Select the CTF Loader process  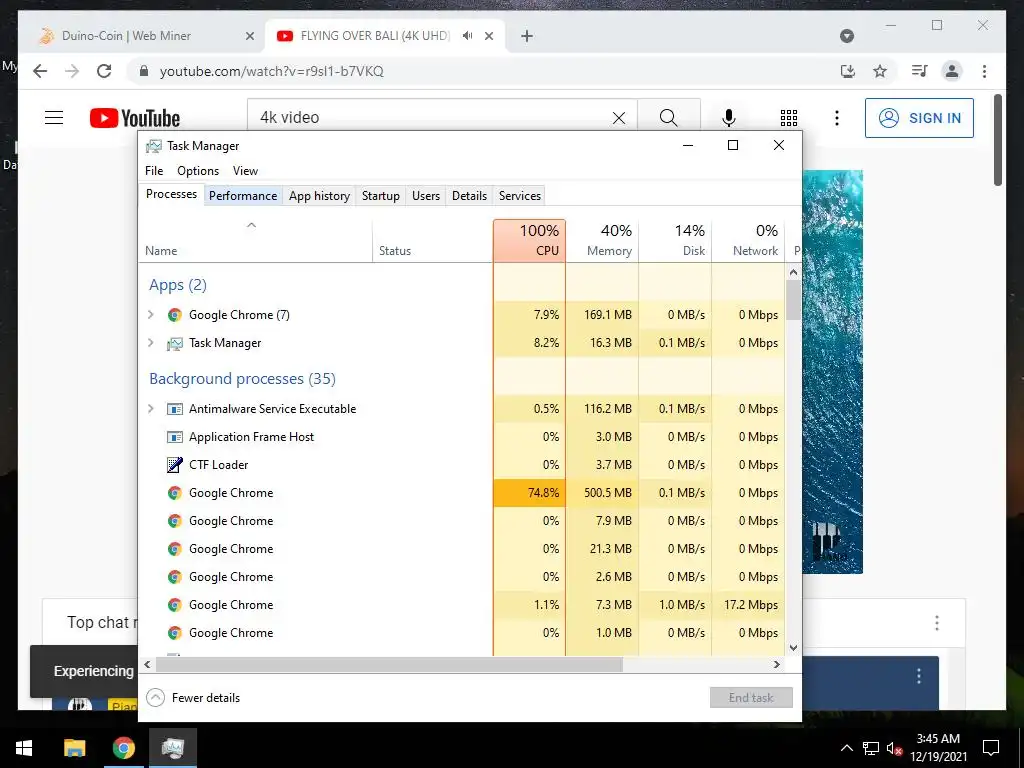(462, 465)
